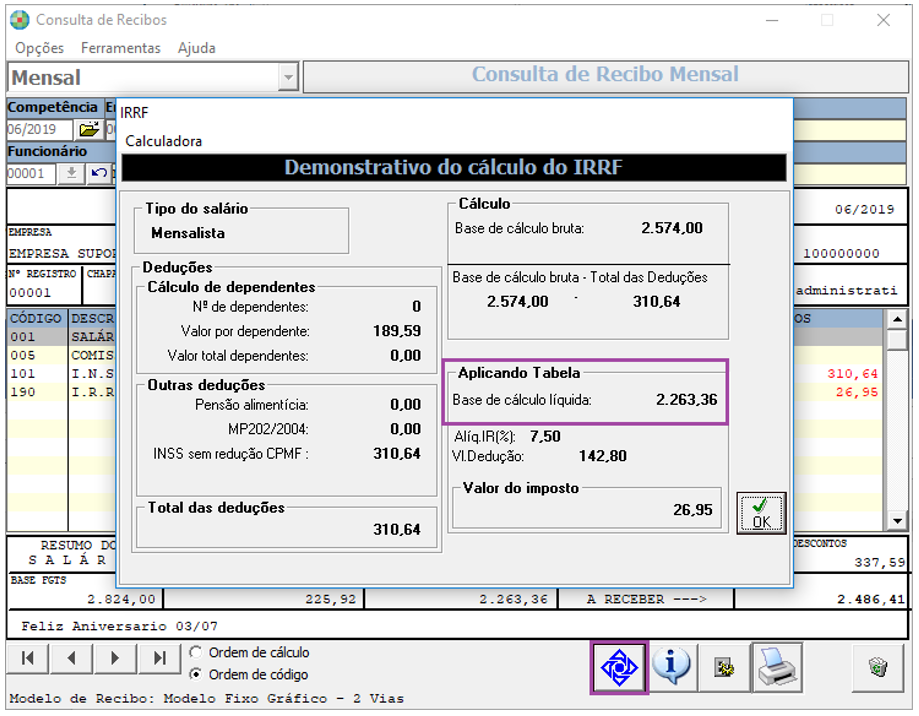
Task: Open the Calculadora menu in IRRF dialog
Action: (164, 141)
